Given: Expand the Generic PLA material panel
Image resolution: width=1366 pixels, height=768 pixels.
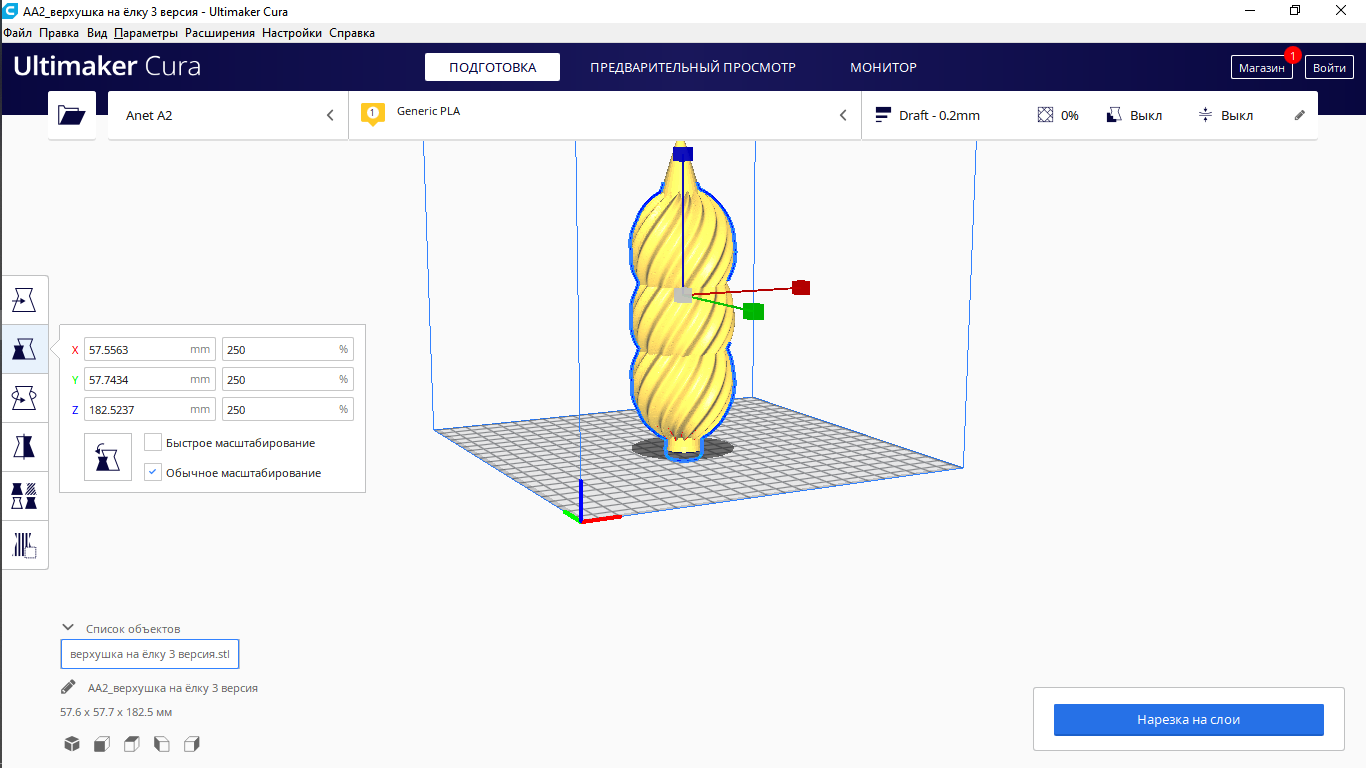Looking at the screenshot, I should (x=605, y=115).
